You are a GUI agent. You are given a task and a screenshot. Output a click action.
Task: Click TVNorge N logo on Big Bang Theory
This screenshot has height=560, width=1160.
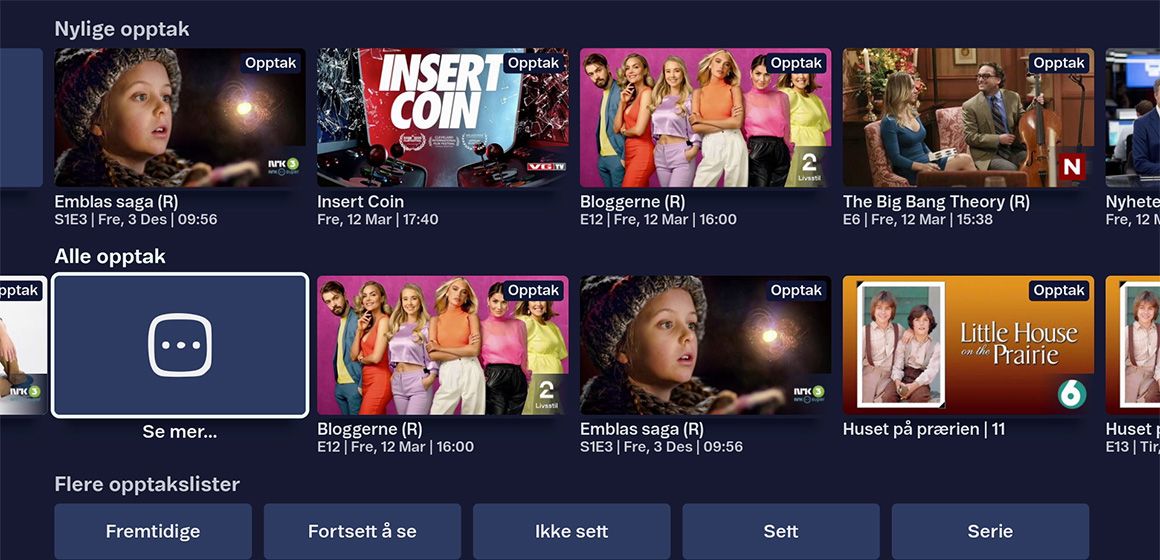pyautogui.click(x=1072, y=166)
